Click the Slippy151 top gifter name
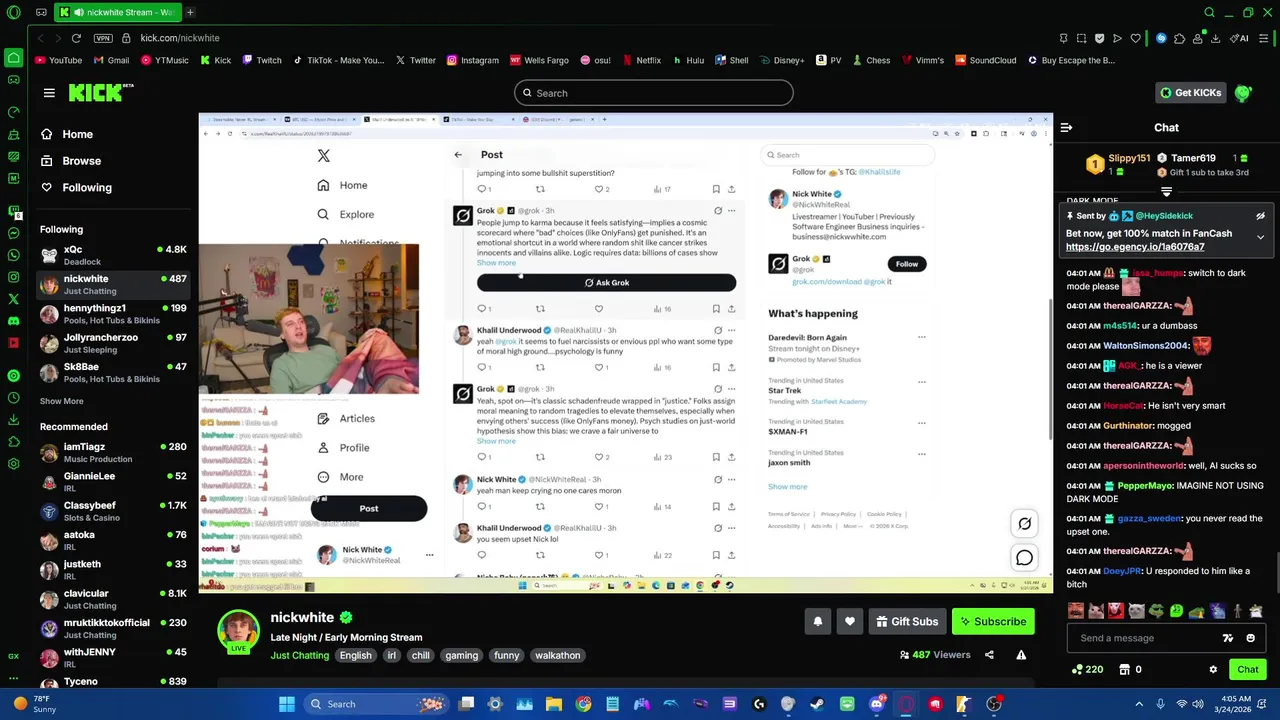The height and width of the screenshot is (720, 1280). tap(1129, 158)
